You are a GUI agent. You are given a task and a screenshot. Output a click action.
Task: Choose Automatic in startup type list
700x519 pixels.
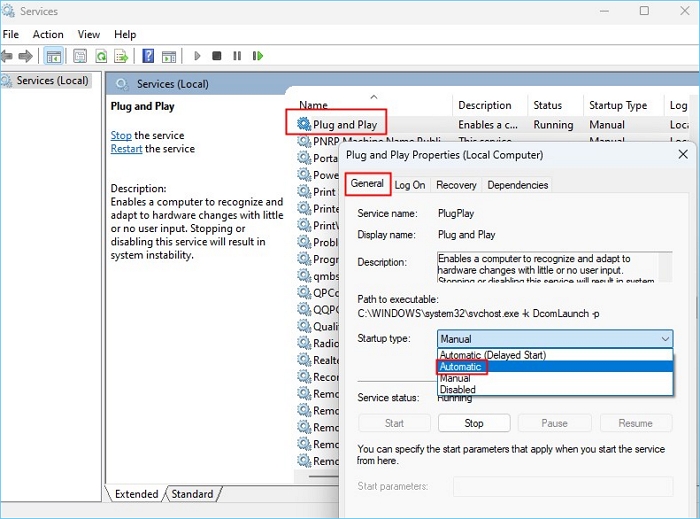[462, 367]
